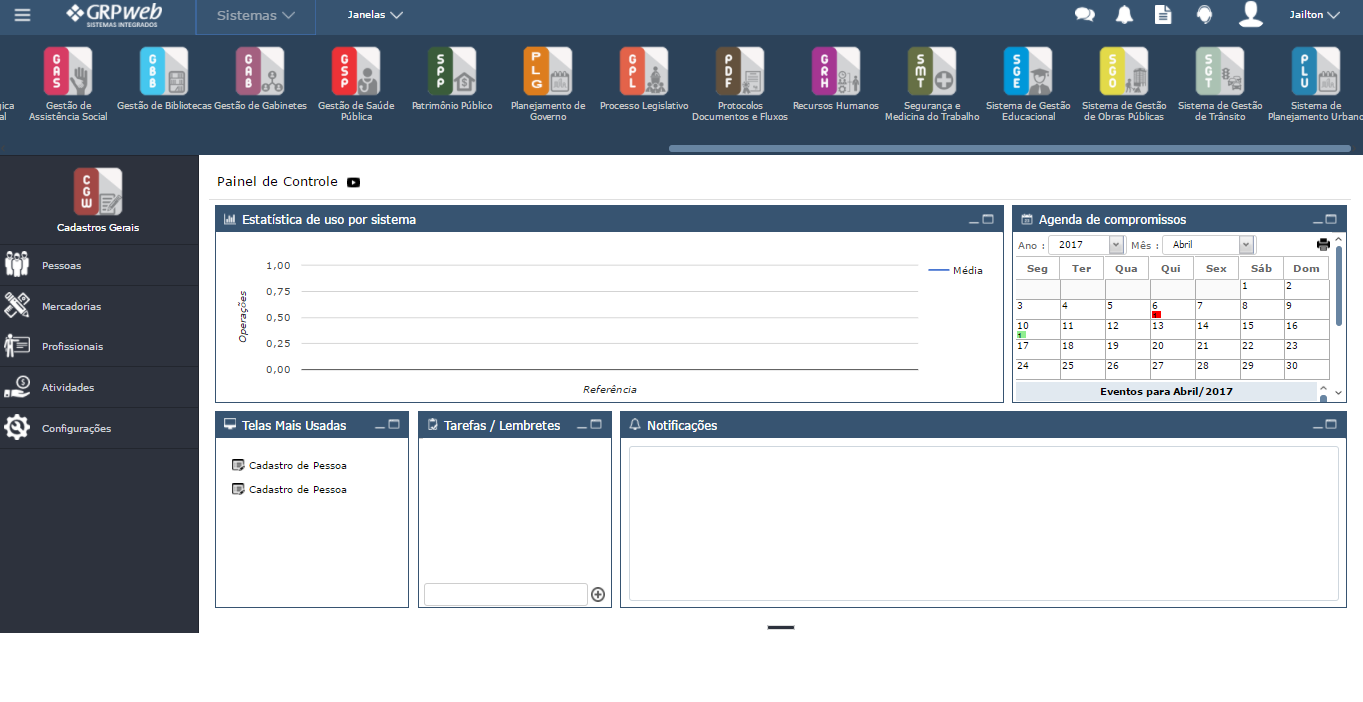Maximize the Notificações panel
1363x702 pixels.
[x=1331, y=425]
